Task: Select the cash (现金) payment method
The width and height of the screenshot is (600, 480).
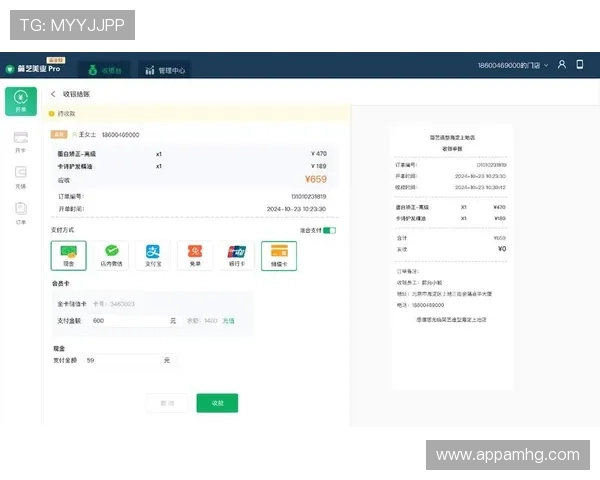Action: coord(68,255)
